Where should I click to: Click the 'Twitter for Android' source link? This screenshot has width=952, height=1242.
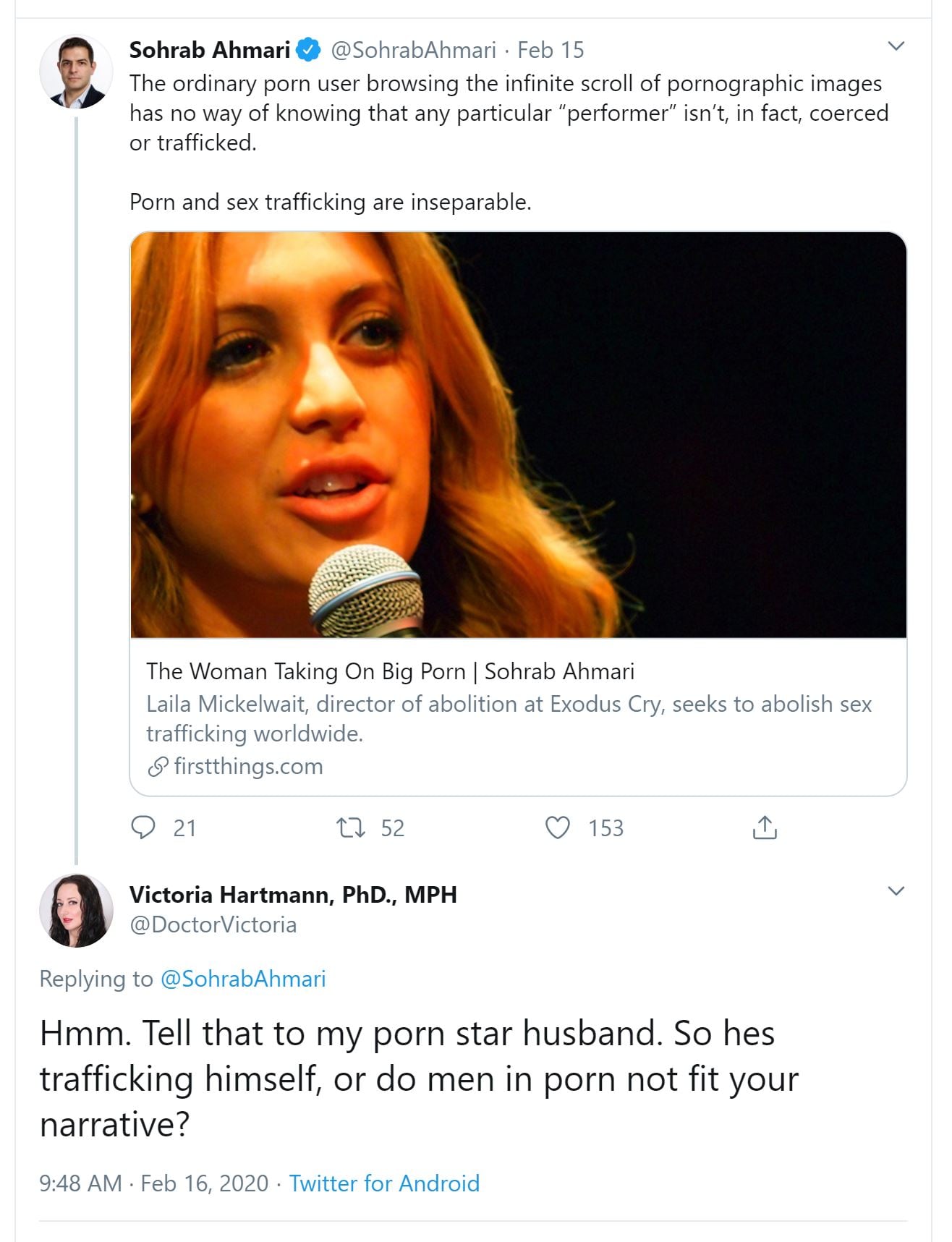click(x=384, y=1183)
